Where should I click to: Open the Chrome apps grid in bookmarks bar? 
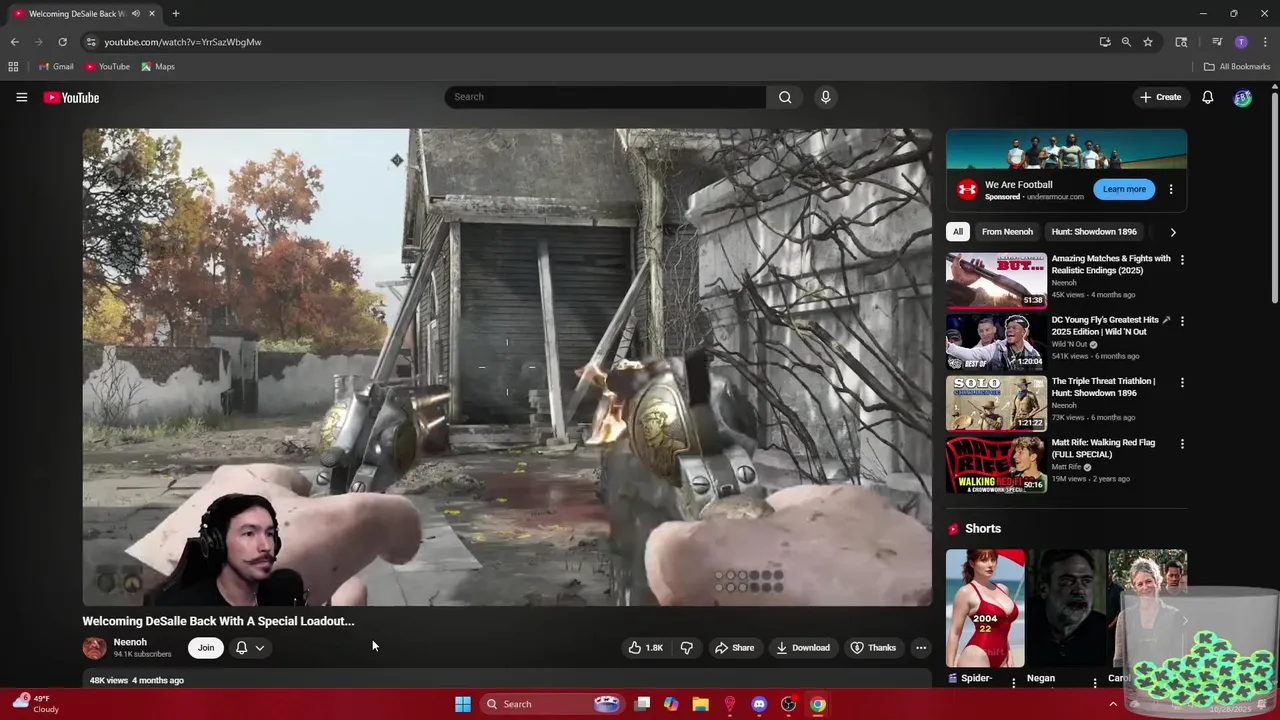[x=13, y=67]
